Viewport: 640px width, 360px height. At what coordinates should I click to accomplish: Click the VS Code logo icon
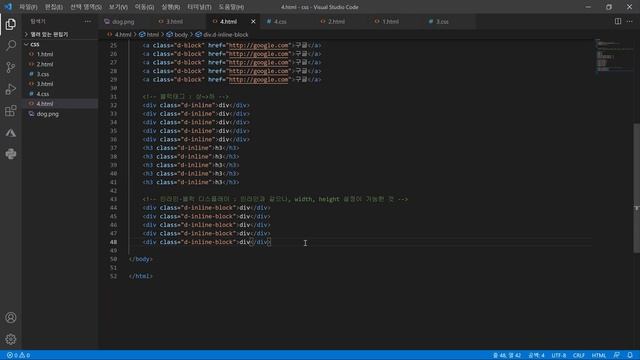8,7
